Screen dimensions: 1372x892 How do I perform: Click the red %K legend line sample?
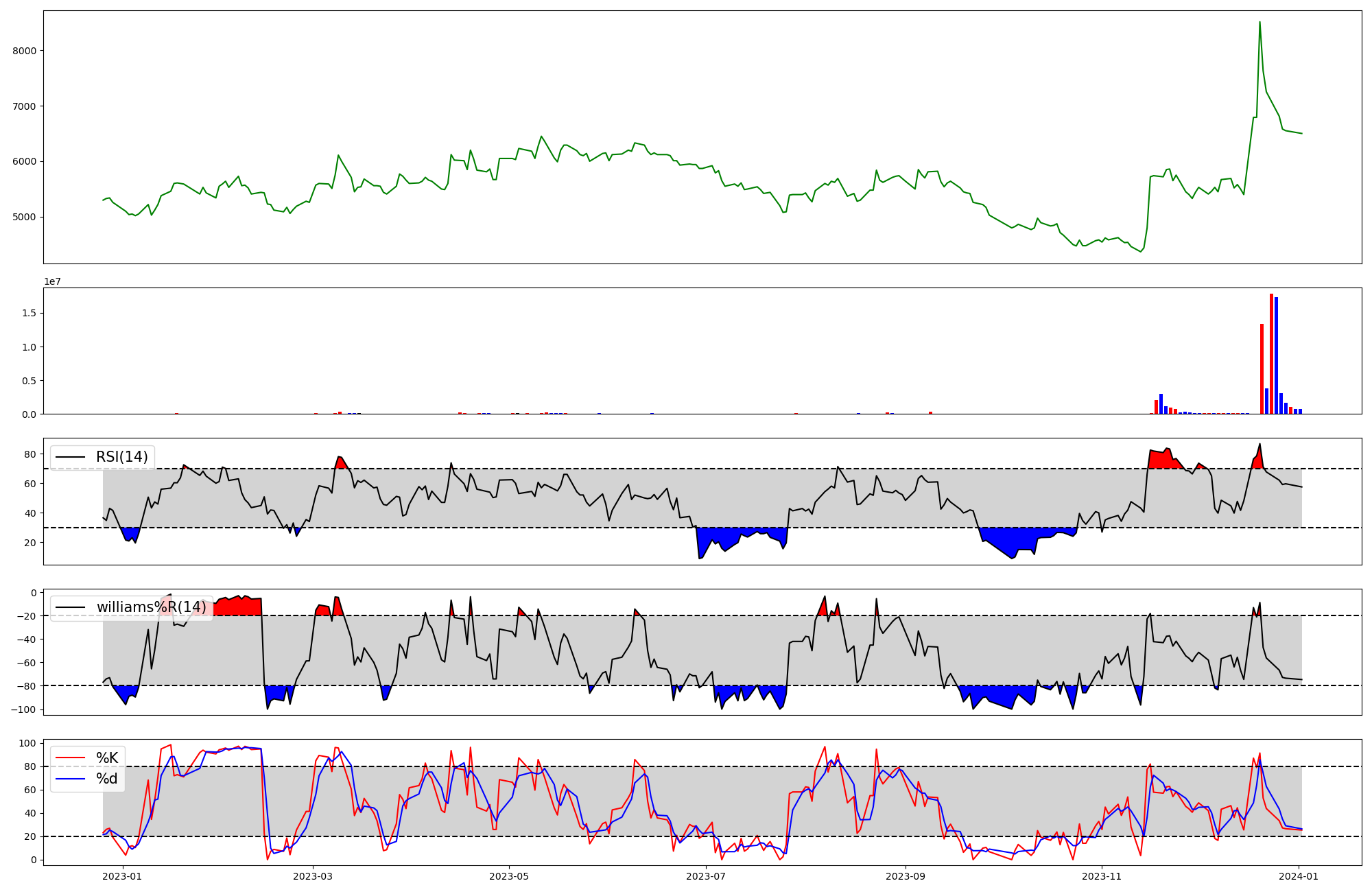coord(70,758)
